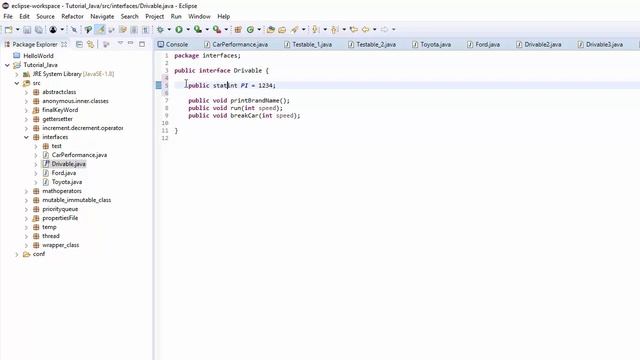Open the Navigate menu
The height and width of the screenshot is (360, 640).
click(x=102, y=16)
